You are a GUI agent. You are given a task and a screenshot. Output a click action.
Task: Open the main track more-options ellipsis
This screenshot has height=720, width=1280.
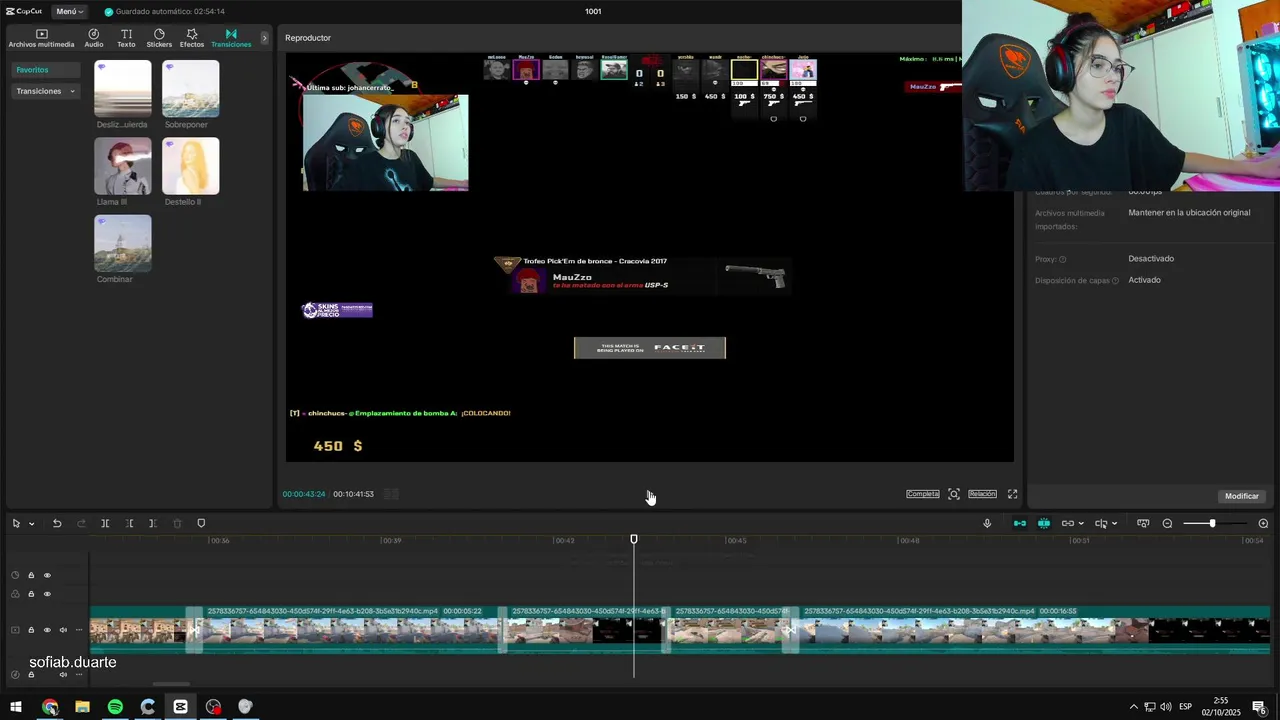click(x=79, y=630)
